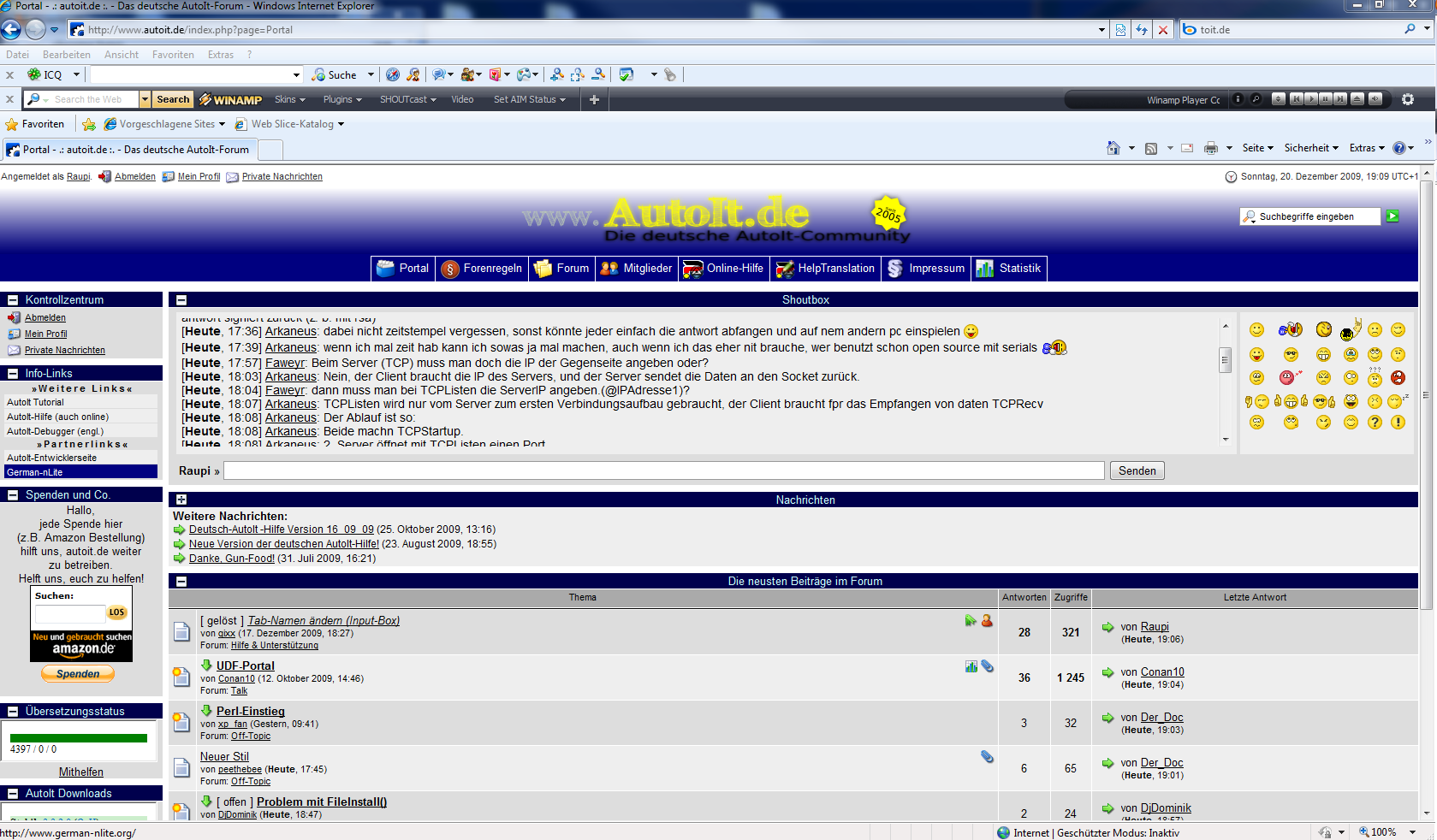Click the printer icon in command bar
Screen dimensions: 1437x840
tap(1210, 148)
